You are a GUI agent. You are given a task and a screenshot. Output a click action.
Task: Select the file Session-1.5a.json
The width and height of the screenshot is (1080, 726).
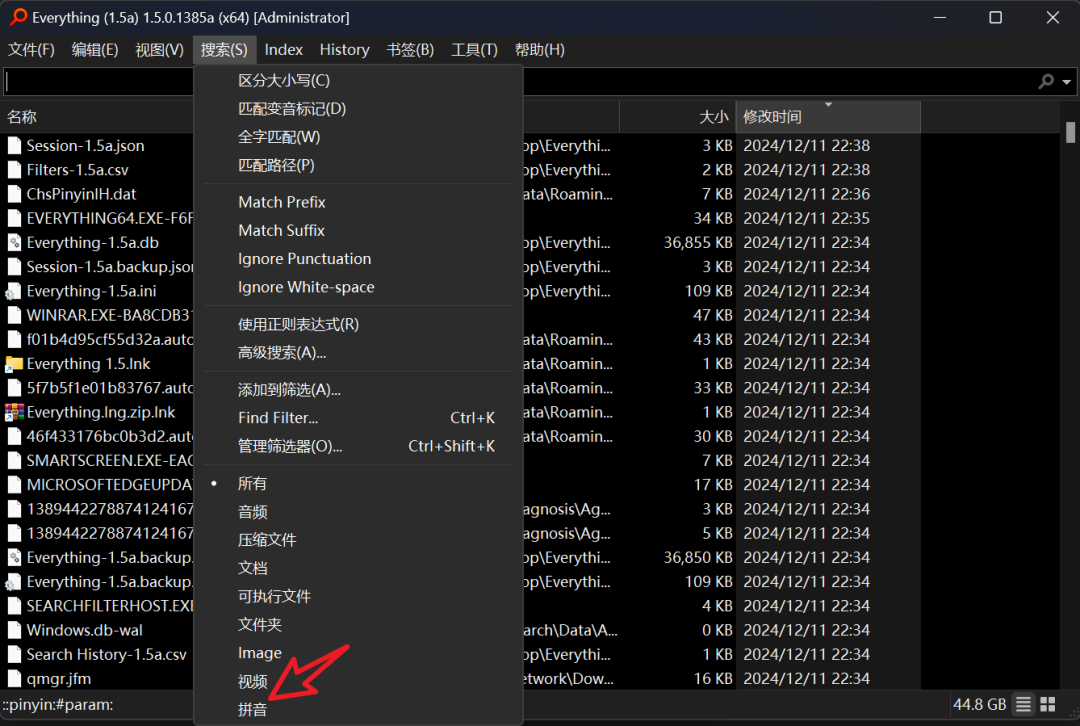click(x=85, y=145)
